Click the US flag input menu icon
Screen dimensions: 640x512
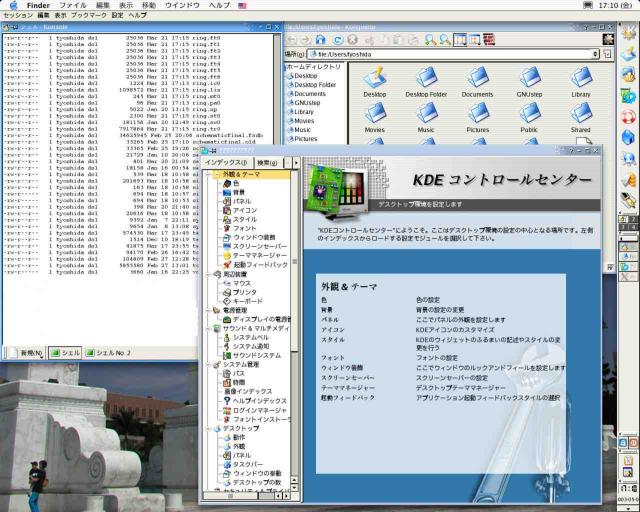(242, 5)
